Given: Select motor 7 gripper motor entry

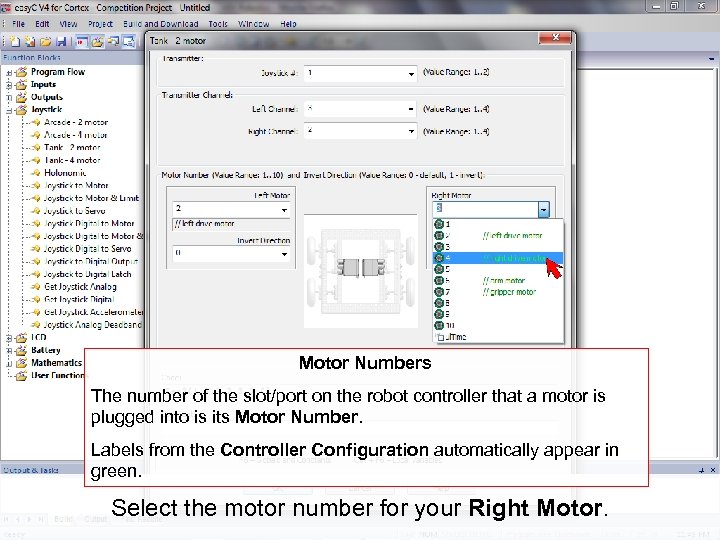Looking at the screenshot, I should [498, 292].
